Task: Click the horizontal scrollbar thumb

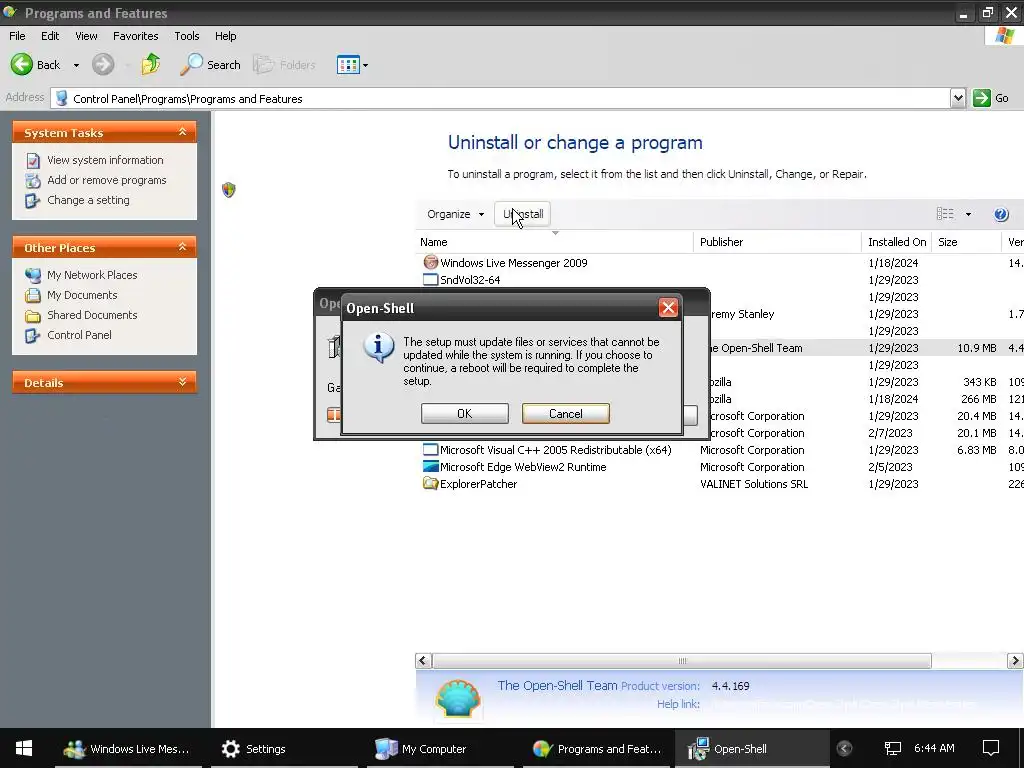Action: [x=682, y=661]
